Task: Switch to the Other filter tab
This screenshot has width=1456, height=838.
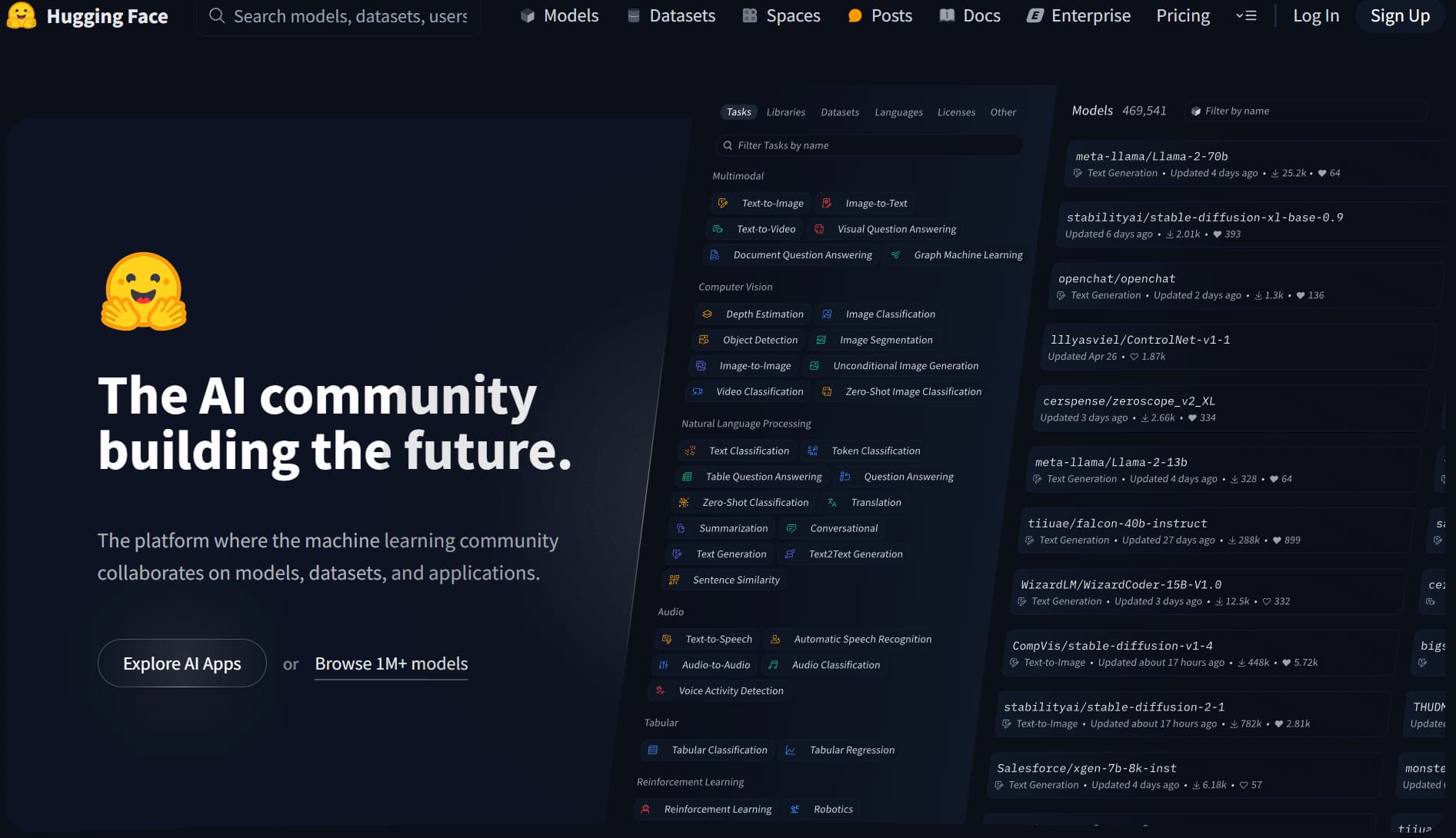Action: point(1003,111)
